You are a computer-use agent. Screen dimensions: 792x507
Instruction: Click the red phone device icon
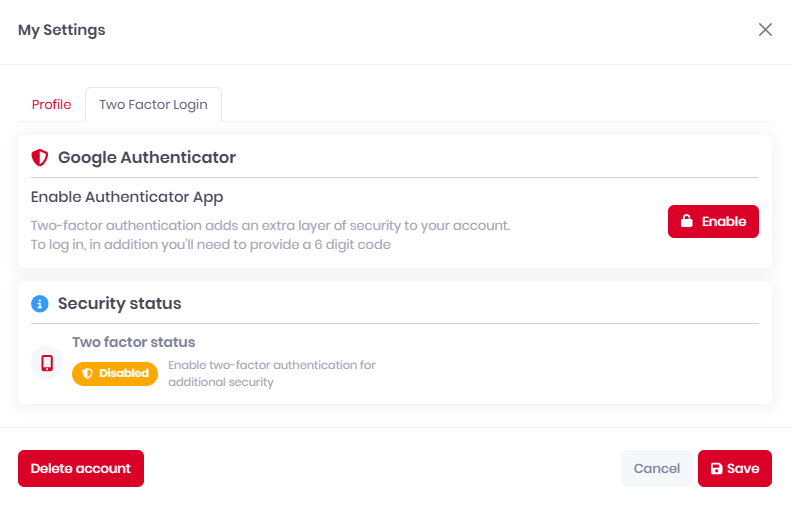(47, 363)
